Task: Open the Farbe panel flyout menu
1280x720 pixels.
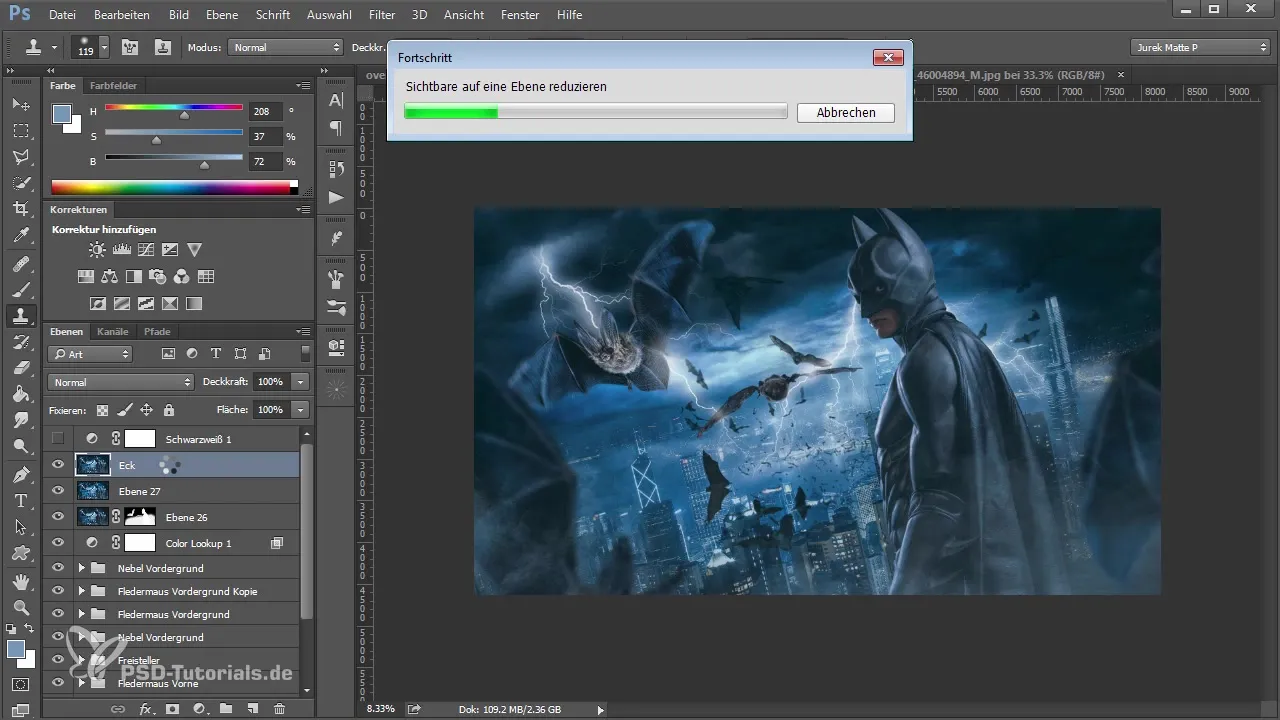Action: (x=303, y=86)
